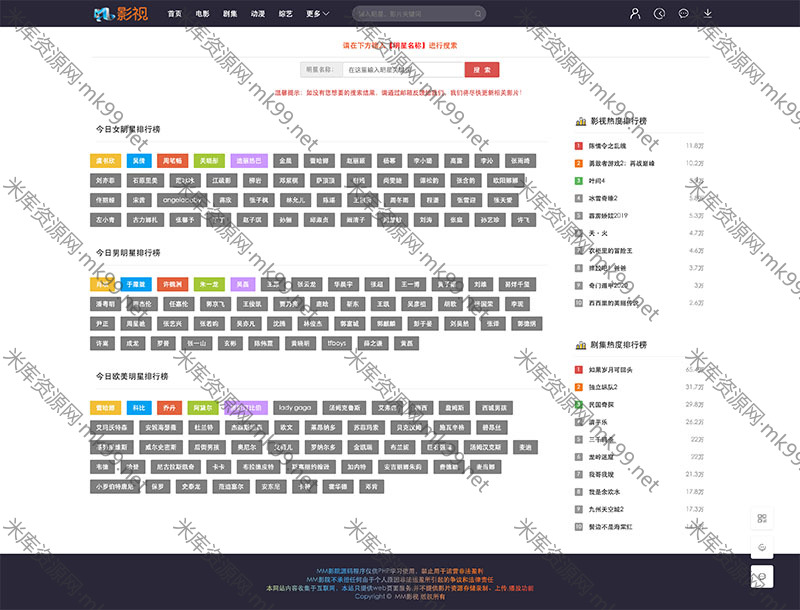Select the 吴亦凡 star tag
This screenshot has width=800, height=610.
click(x=246, y=323)
